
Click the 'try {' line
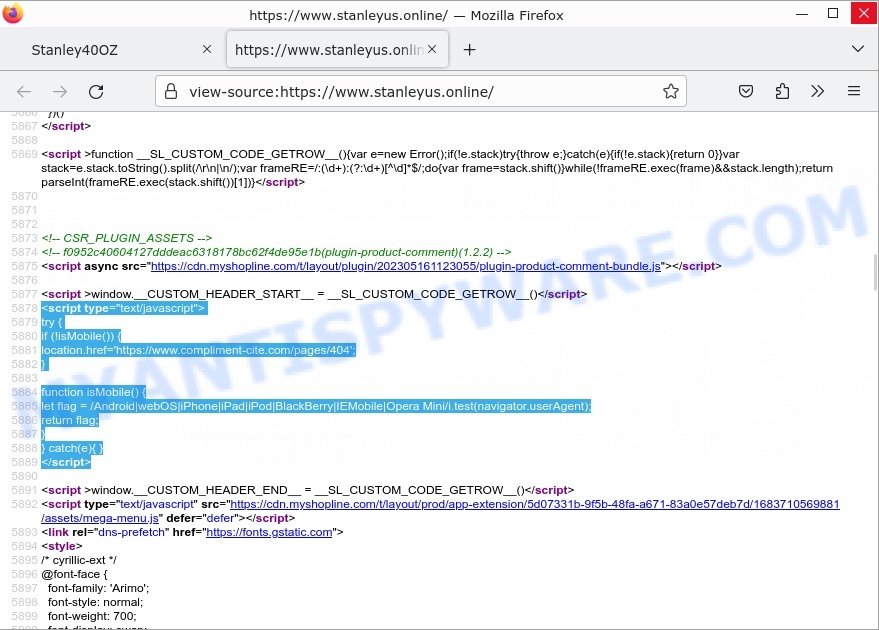coord(52,322)
